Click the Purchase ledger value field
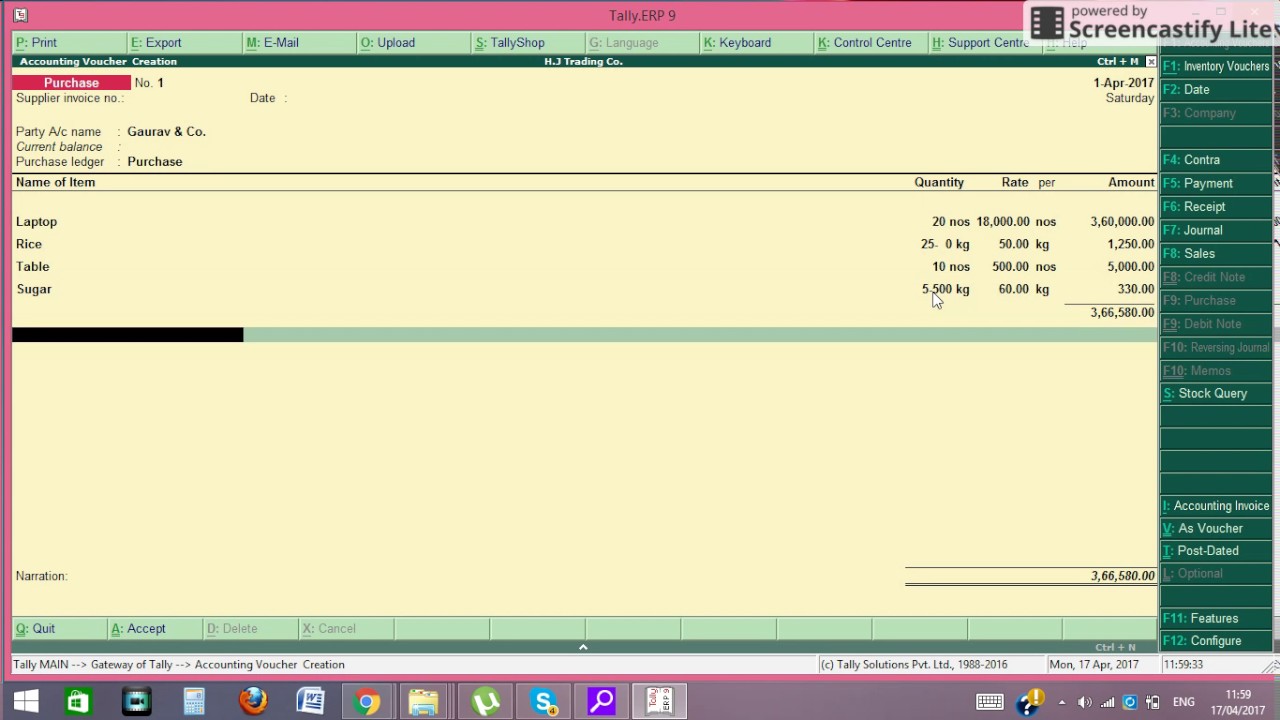The width and height of the screenshot is (1280, 720). (155, 162)
